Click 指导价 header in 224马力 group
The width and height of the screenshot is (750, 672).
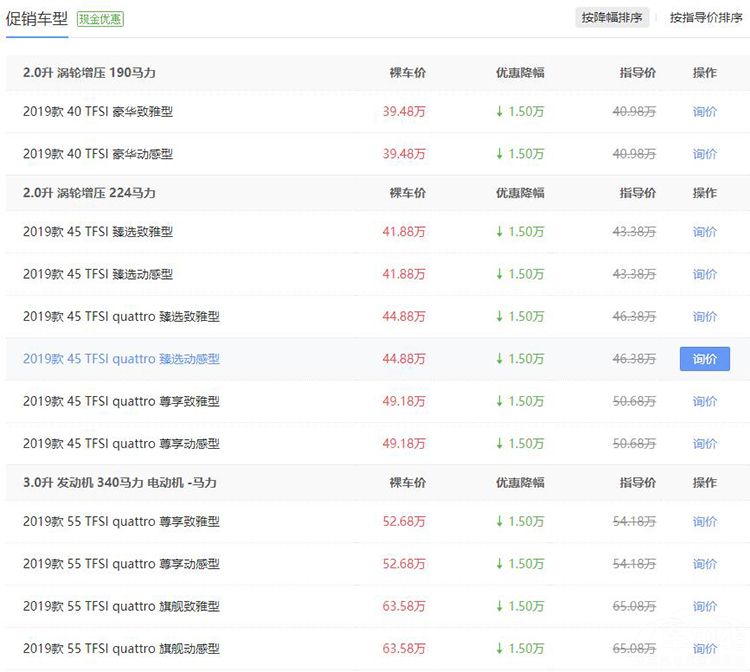[x=638, y=193]
